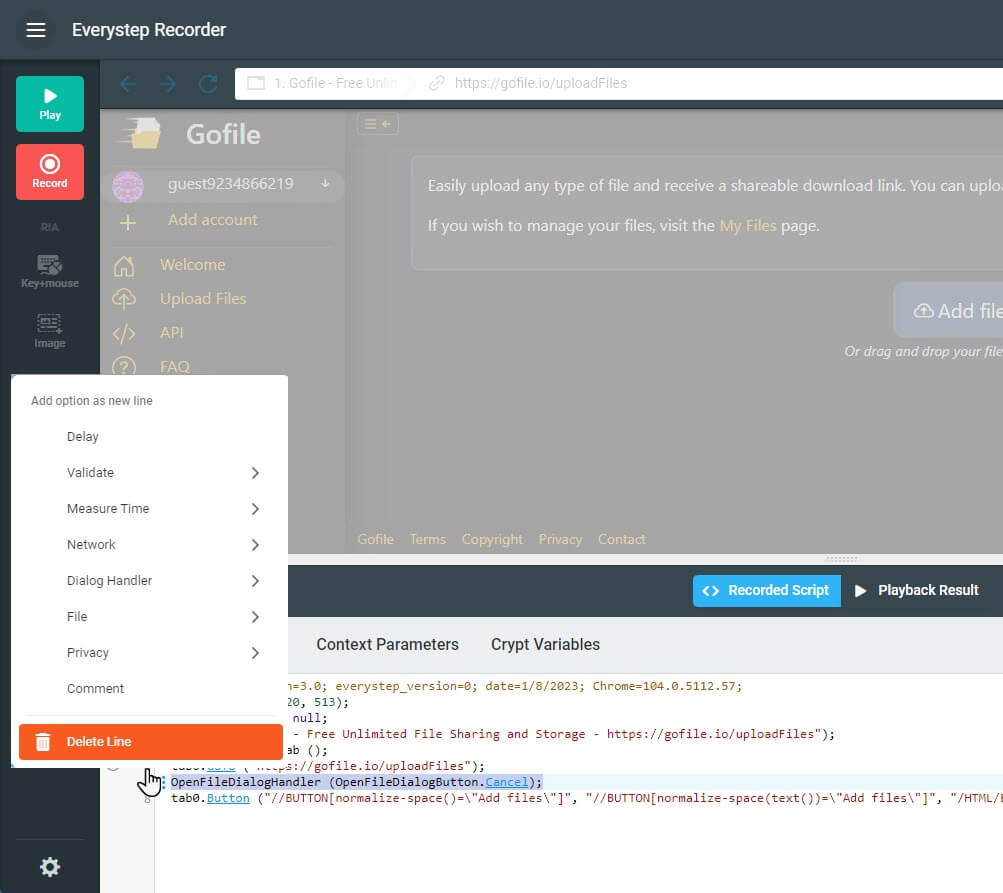Click the Play button
Screen dimensions: 1003x893
click(50, 104)
